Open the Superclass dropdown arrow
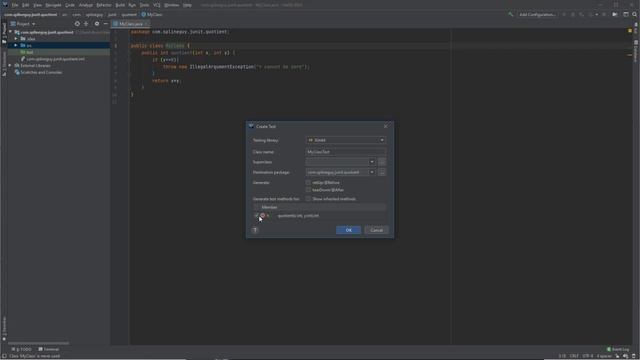Screen dimensions: 640x360 372,162
